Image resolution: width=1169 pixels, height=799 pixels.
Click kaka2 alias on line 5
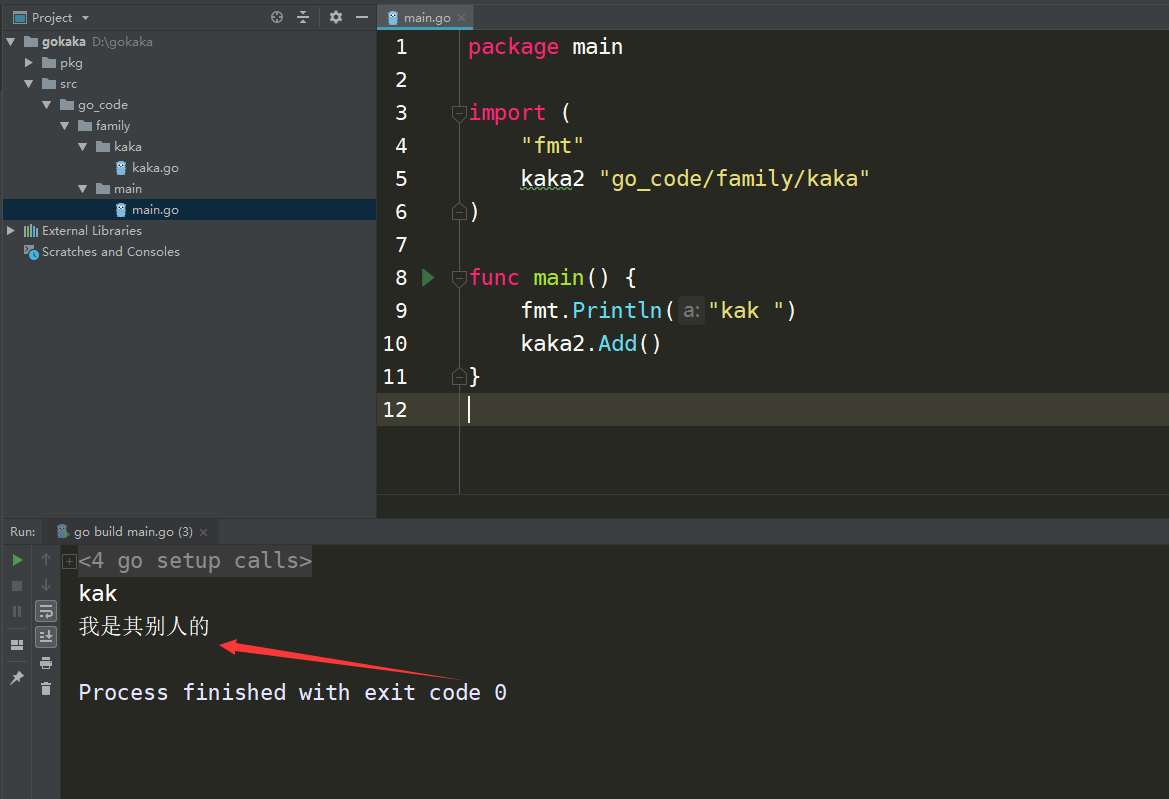point(552,179)
